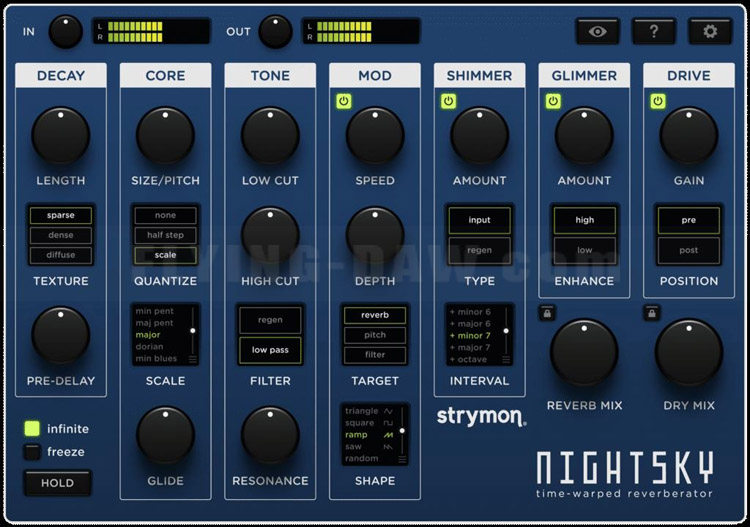Choose low pass filter mode
750x527 pixels.
coord(270,350)
